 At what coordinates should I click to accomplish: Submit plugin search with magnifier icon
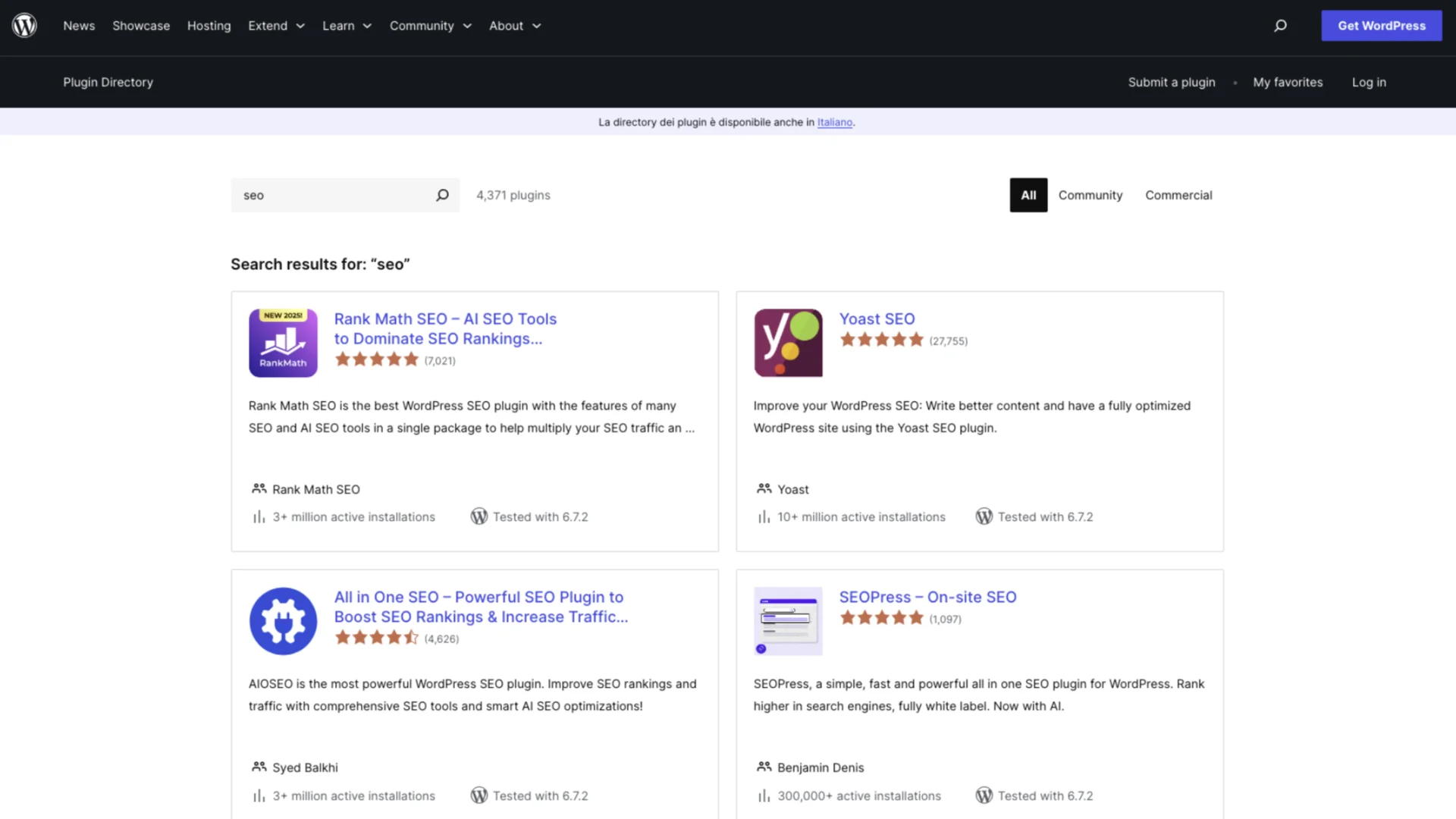(442, 195)
